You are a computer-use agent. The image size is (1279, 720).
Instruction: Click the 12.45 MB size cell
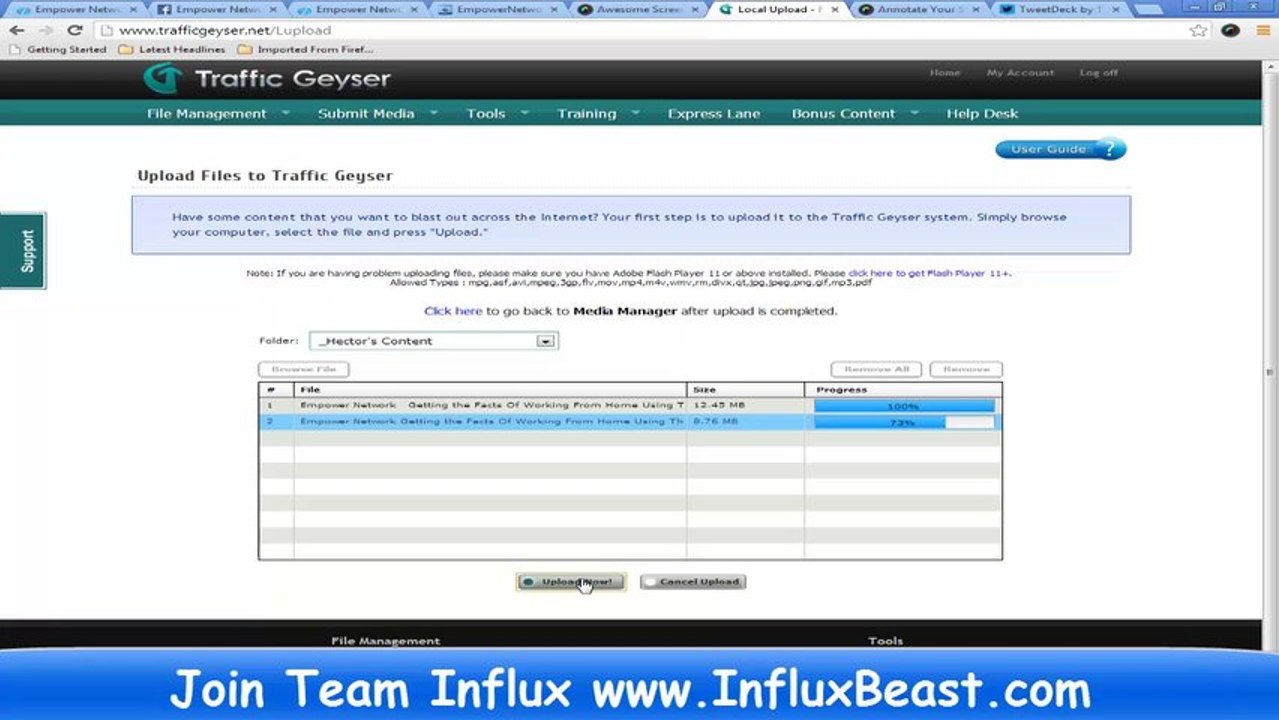point(744,406)
